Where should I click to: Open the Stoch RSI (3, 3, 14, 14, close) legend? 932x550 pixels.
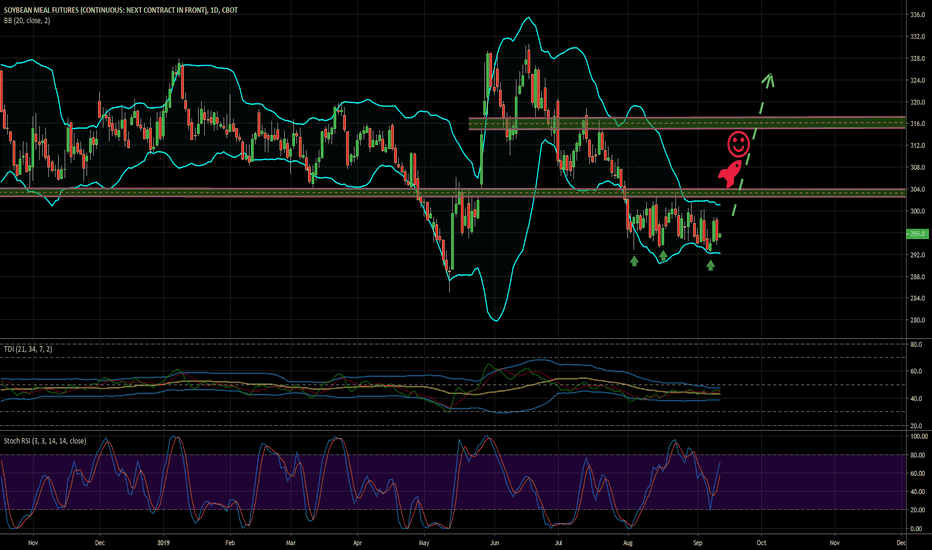[x=45, y=441]
